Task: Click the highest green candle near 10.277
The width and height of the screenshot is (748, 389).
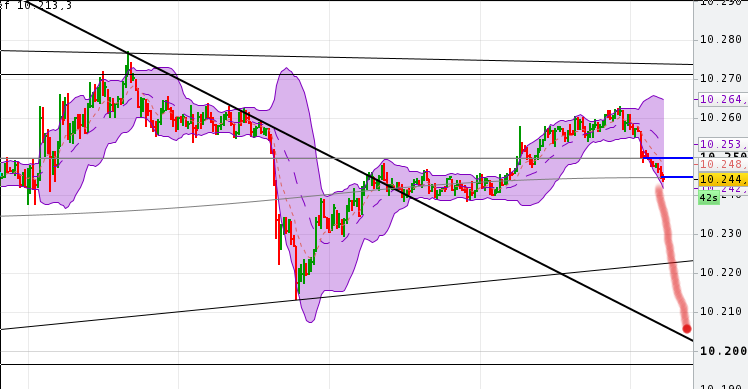Action: pyautogui.click(x=128, y=64)
